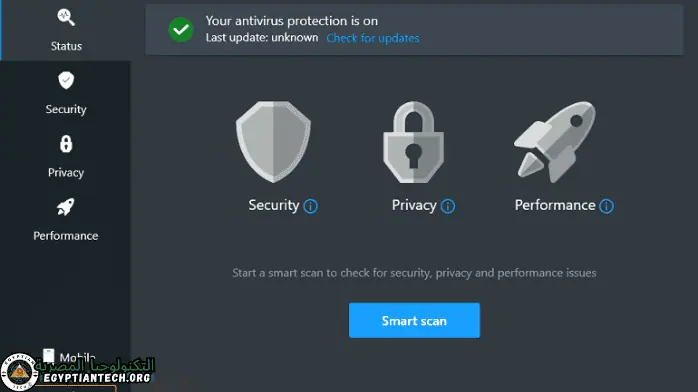Click the green protection checkmark icon
This screenshot has height=392, width=698.
(181, 30)
